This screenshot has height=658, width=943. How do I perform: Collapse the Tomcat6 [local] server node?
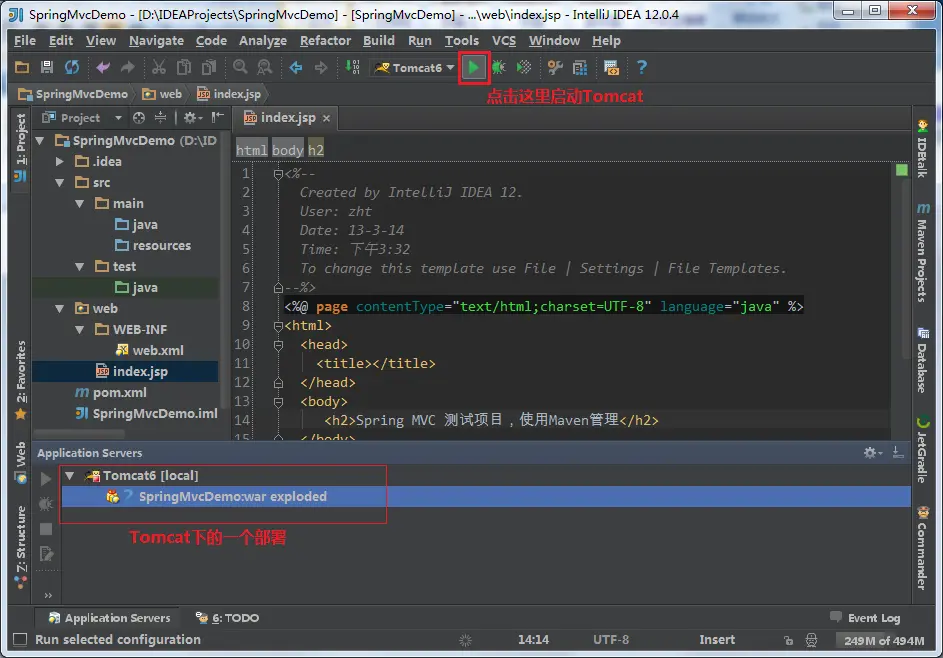point(70,476)
